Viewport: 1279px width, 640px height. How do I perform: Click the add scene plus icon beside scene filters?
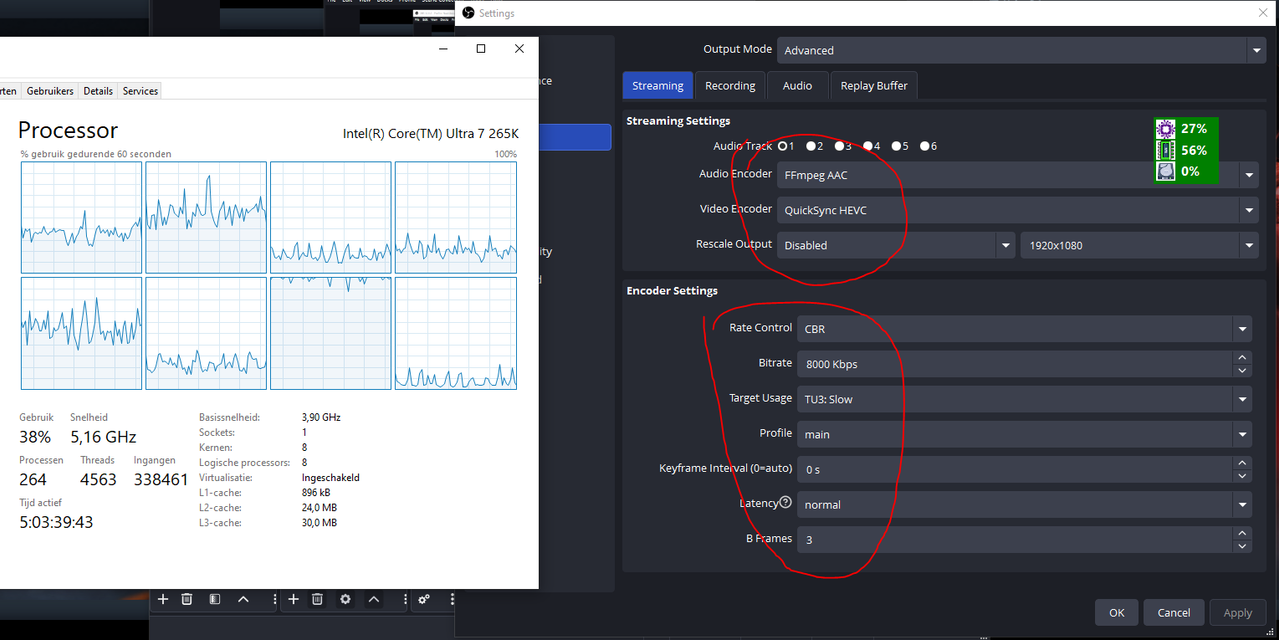click(162, 599)
